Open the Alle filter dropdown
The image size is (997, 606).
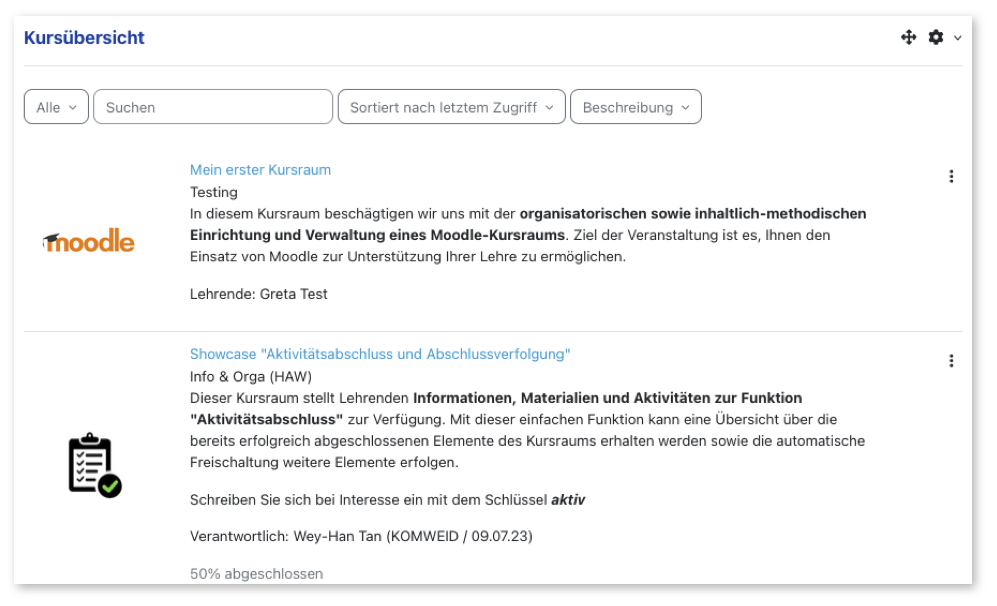(56, 107)
